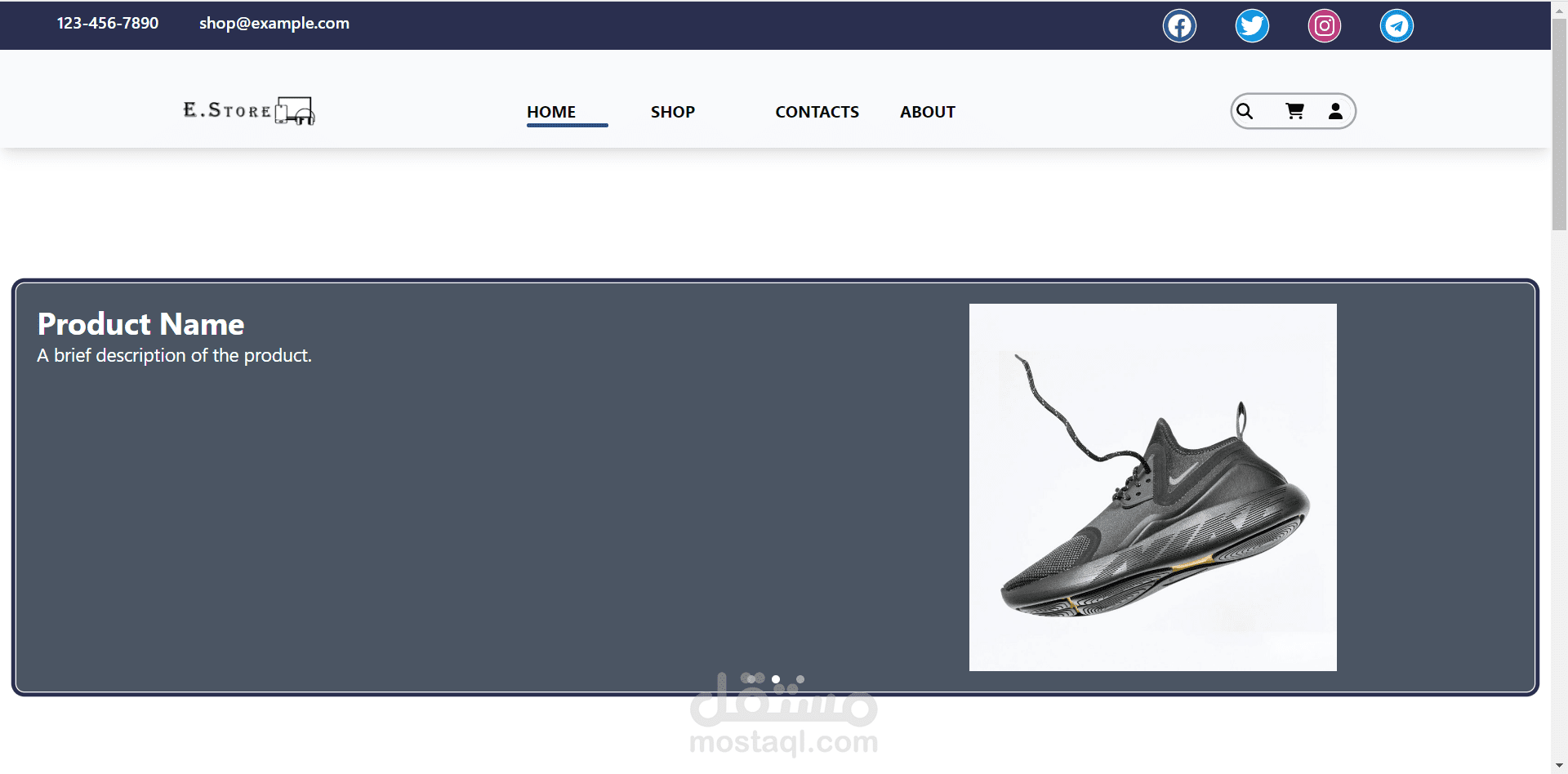Click the "Product Name" heading

[141, 324]
